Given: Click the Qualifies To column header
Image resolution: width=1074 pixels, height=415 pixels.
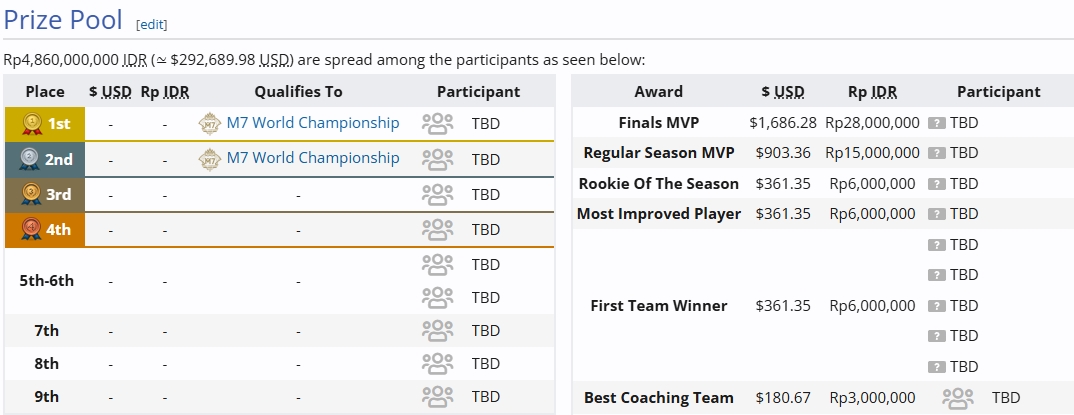Looking at the screenshot, I should point(298,91).
